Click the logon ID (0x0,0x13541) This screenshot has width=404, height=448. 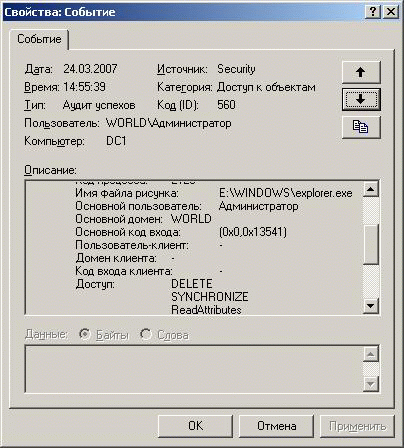click(253, 232)
